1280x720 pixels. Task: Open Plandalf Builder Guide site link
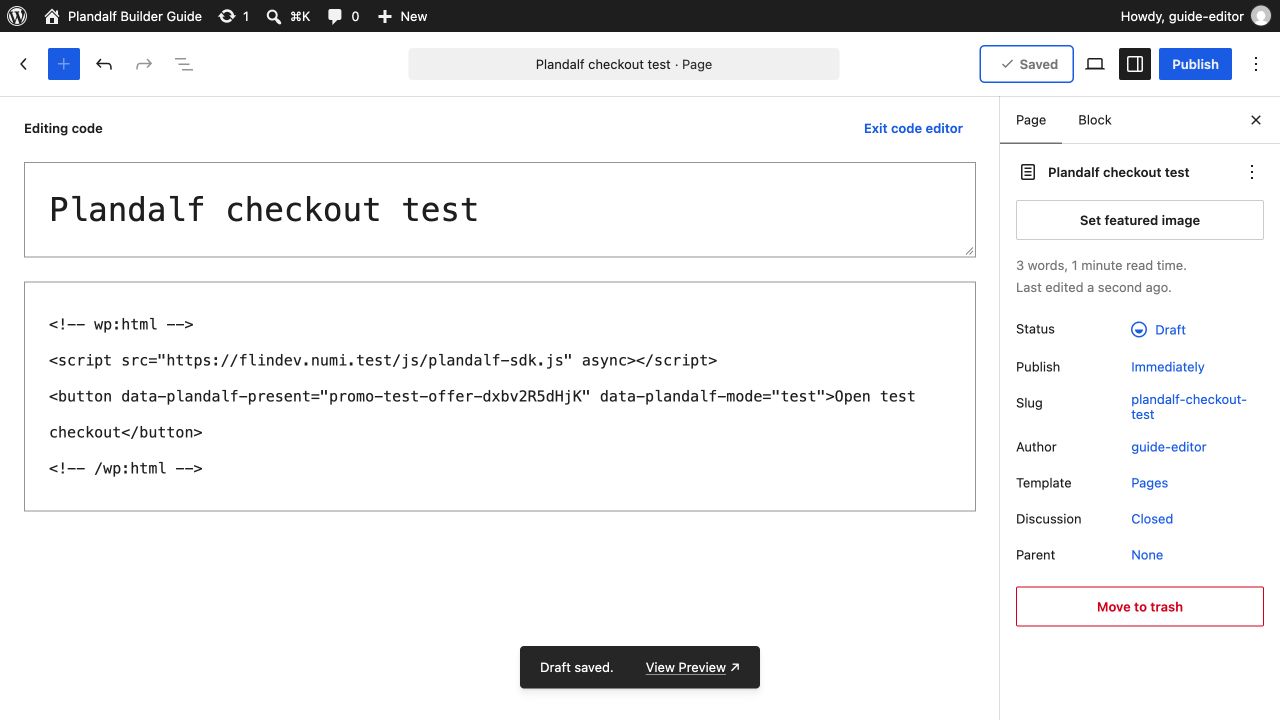(123, 16)
